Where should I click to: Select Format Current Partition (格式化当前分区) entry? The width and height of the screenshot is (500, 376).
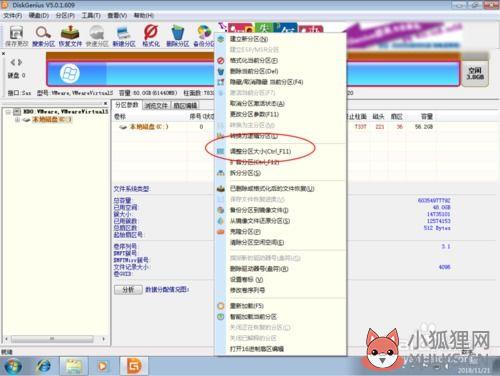click(x=254, y=60)
